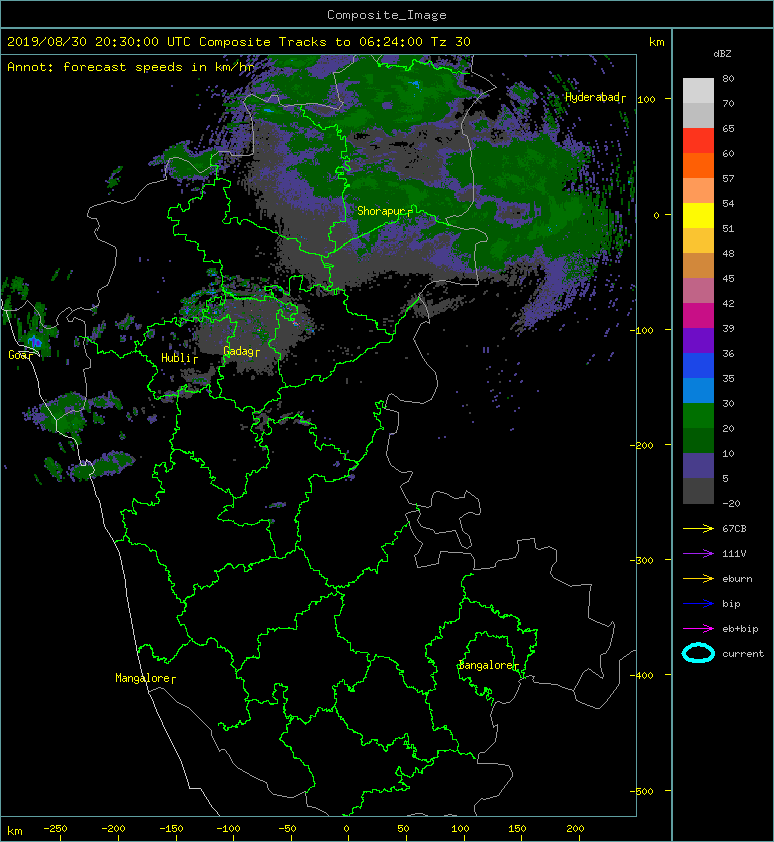Click the 111V legend label
This screenshot has height=842, width=774.
coord(734,554)
